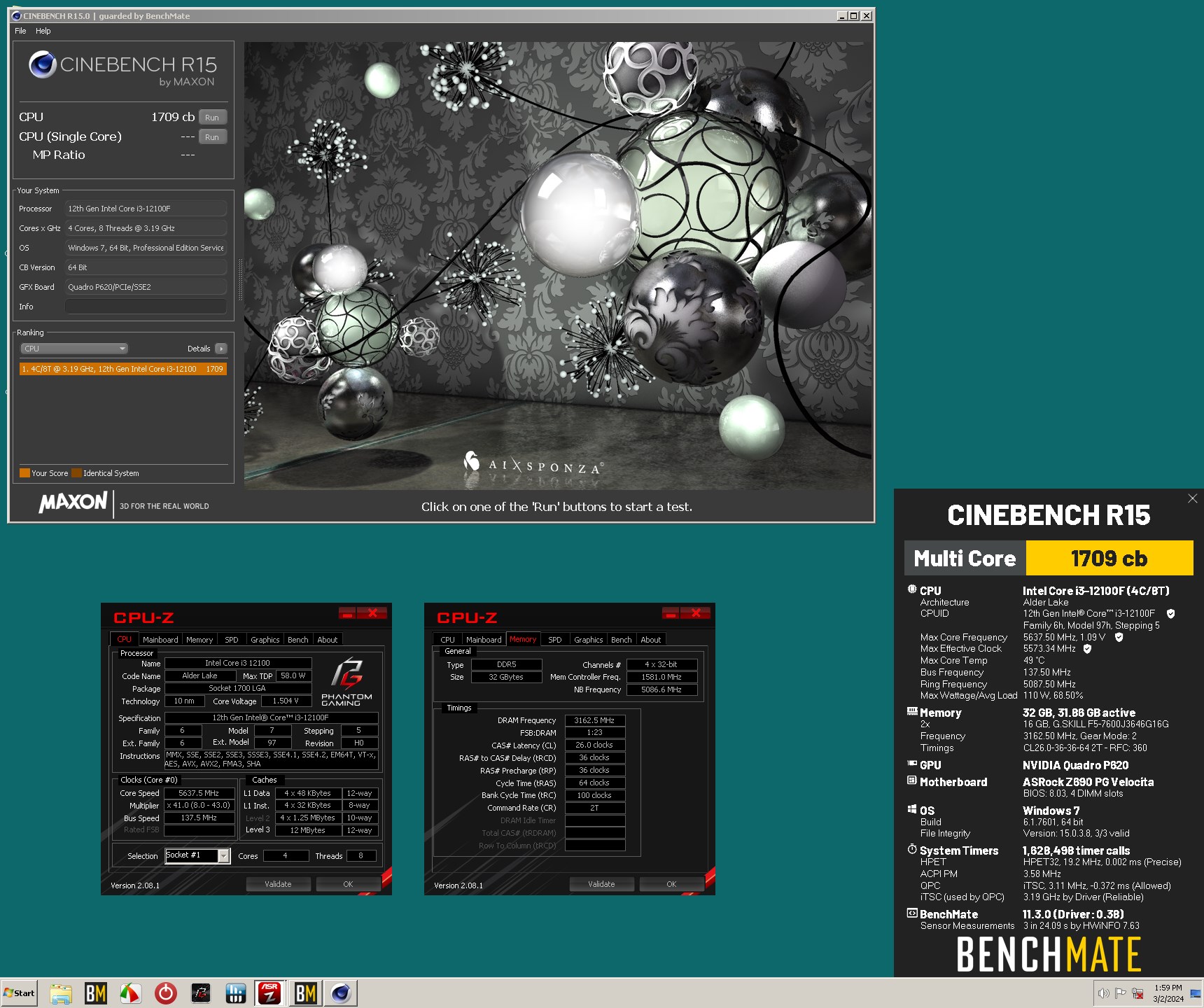The width and height of the screenshot is (1204, 1008).
Task: Open SPD tab in left CPU-Z window
Action: [232, 640]
